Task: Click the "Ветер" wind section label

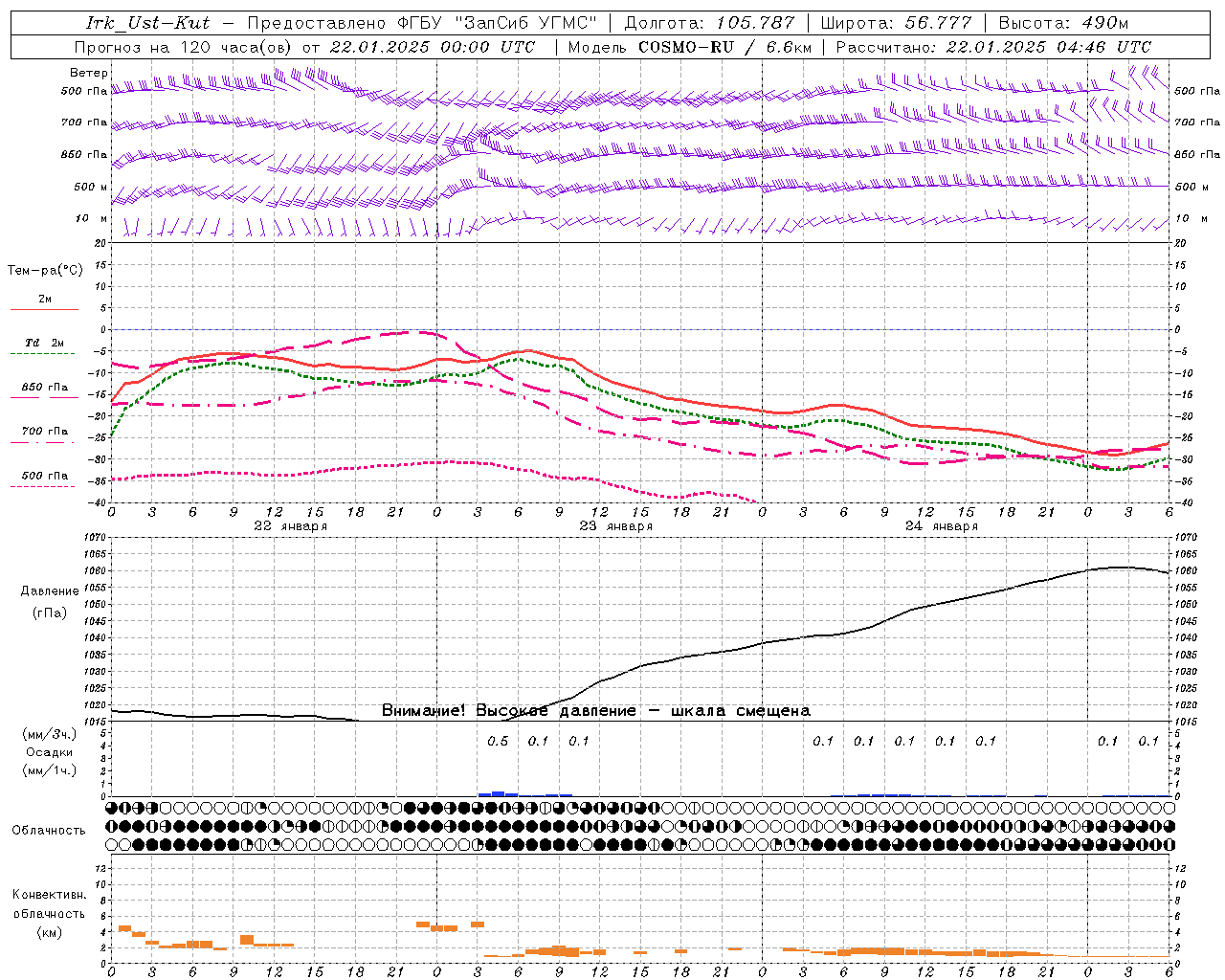Action: click(89, 73)
